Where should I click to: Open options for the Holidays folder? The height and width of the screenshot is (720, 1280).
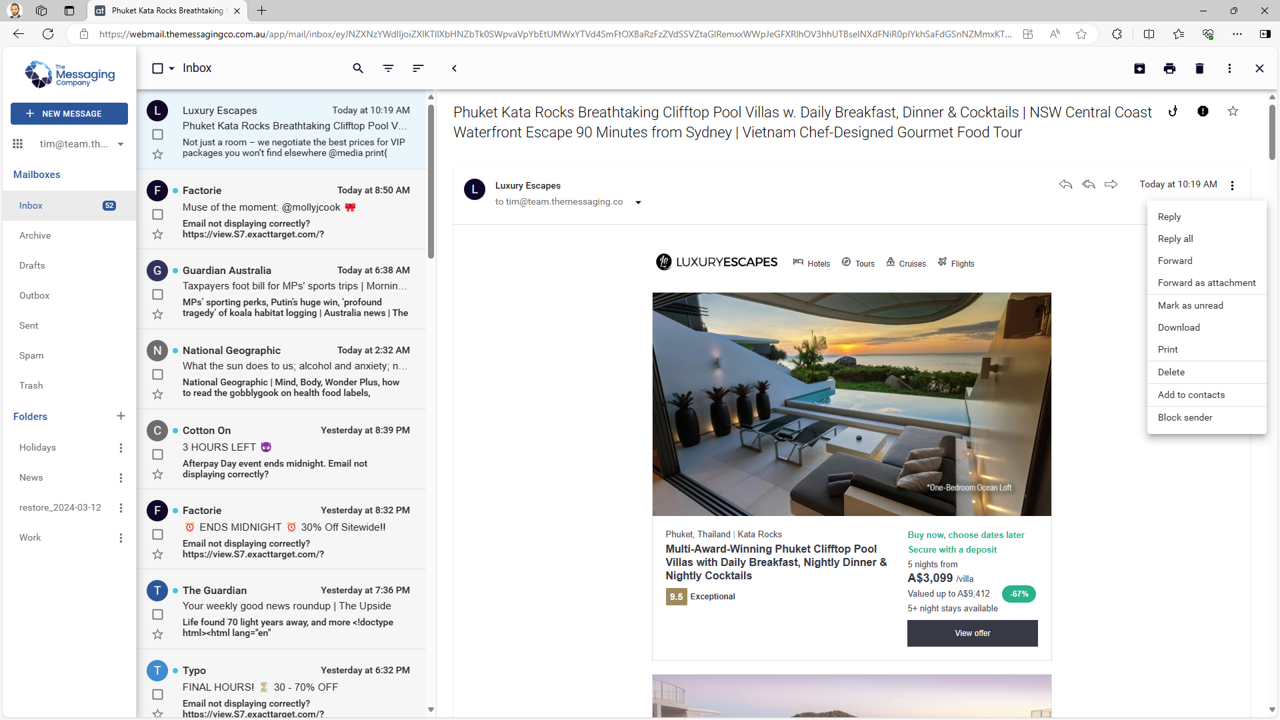click(x=121, y=448)
